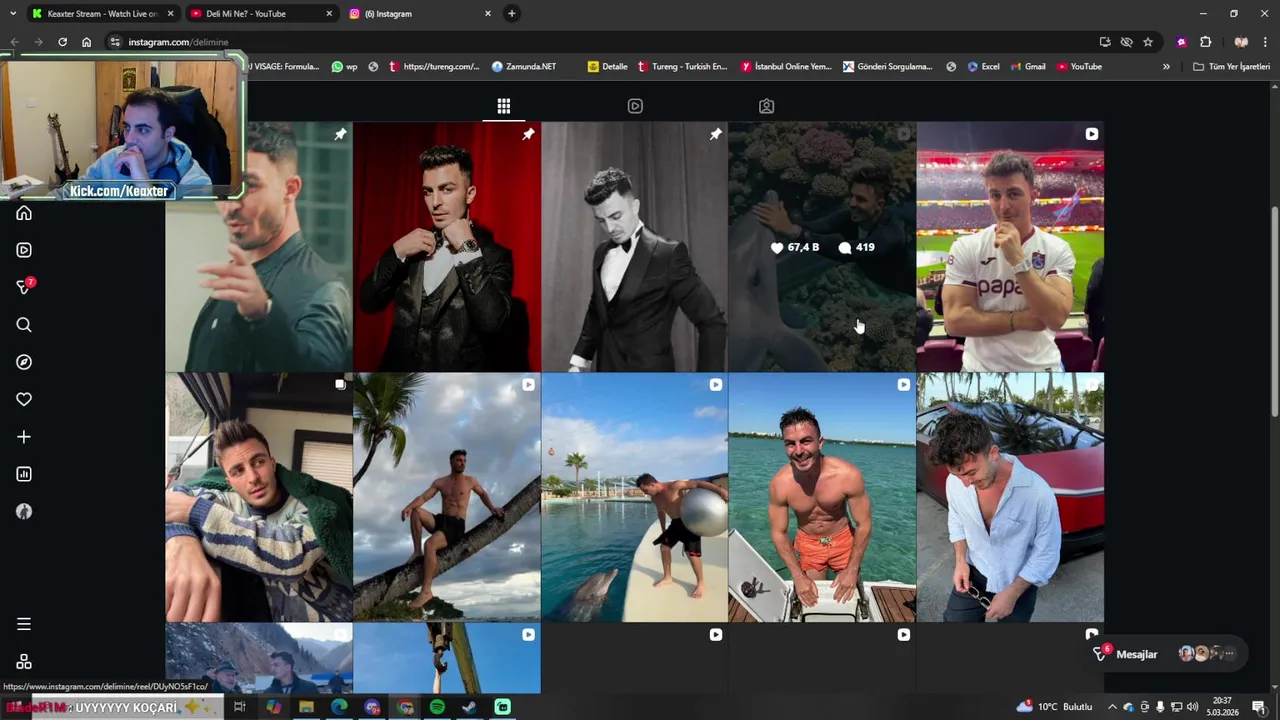The width and height of the screenshot is (1280, 720).
Task: Open the pinned red curtain suit post
Action: 447,247
